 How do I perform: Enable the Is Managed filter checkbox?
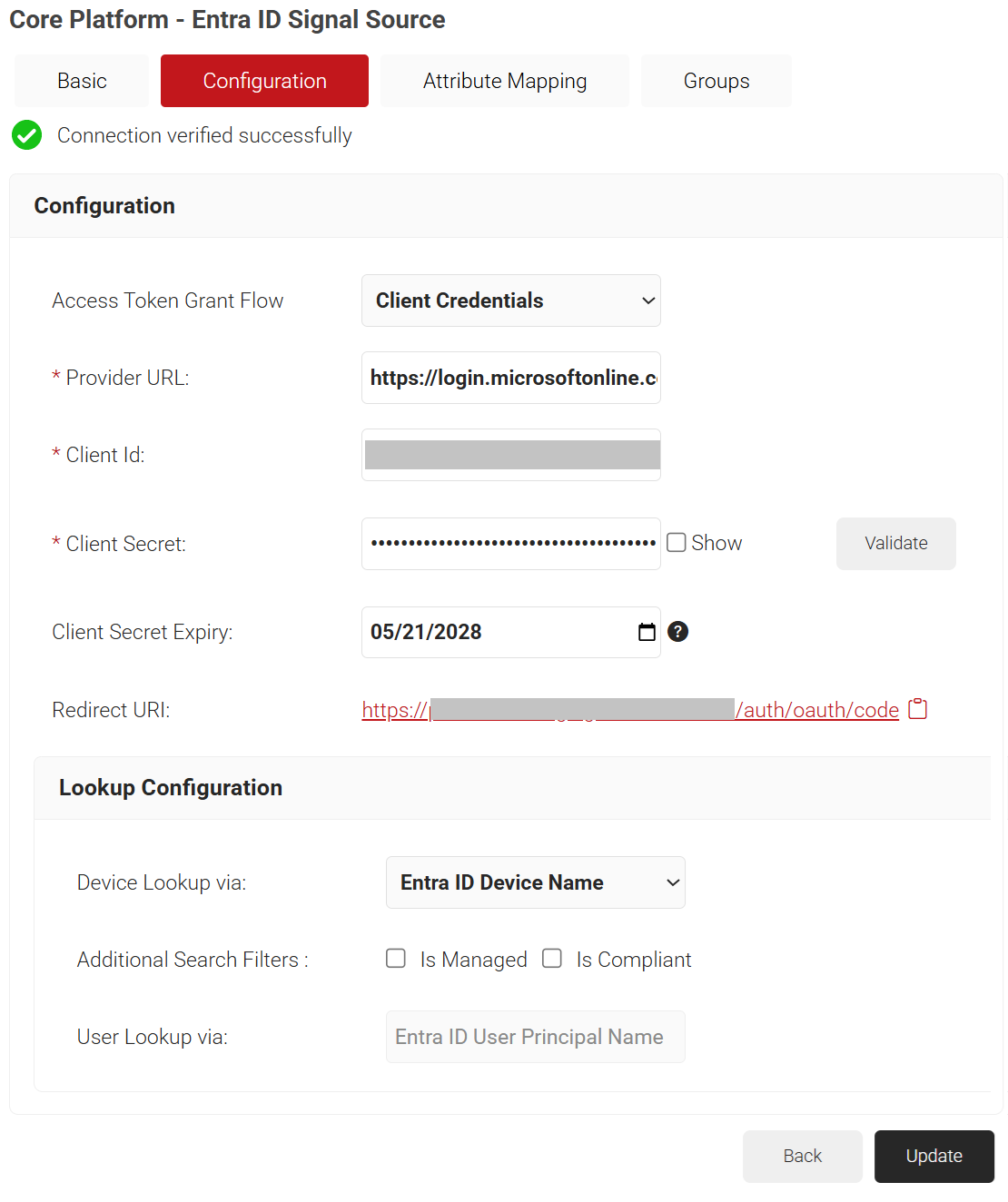pos(396,959)
